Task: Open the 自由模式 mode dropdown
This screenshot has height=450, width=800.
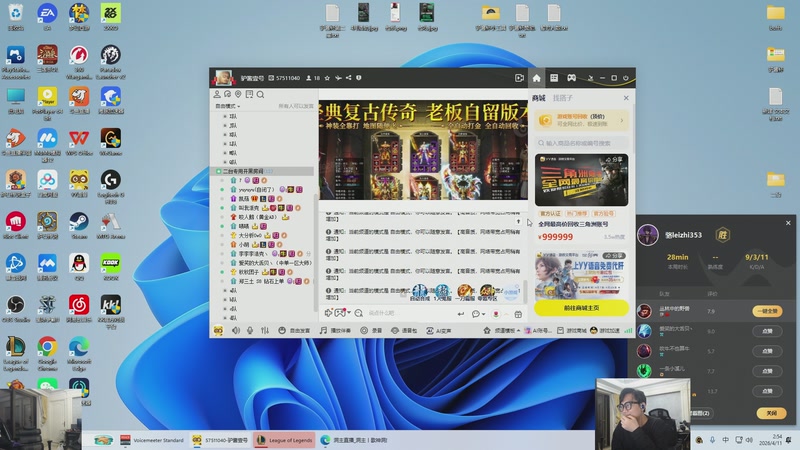Action: [x=228, y=106]
